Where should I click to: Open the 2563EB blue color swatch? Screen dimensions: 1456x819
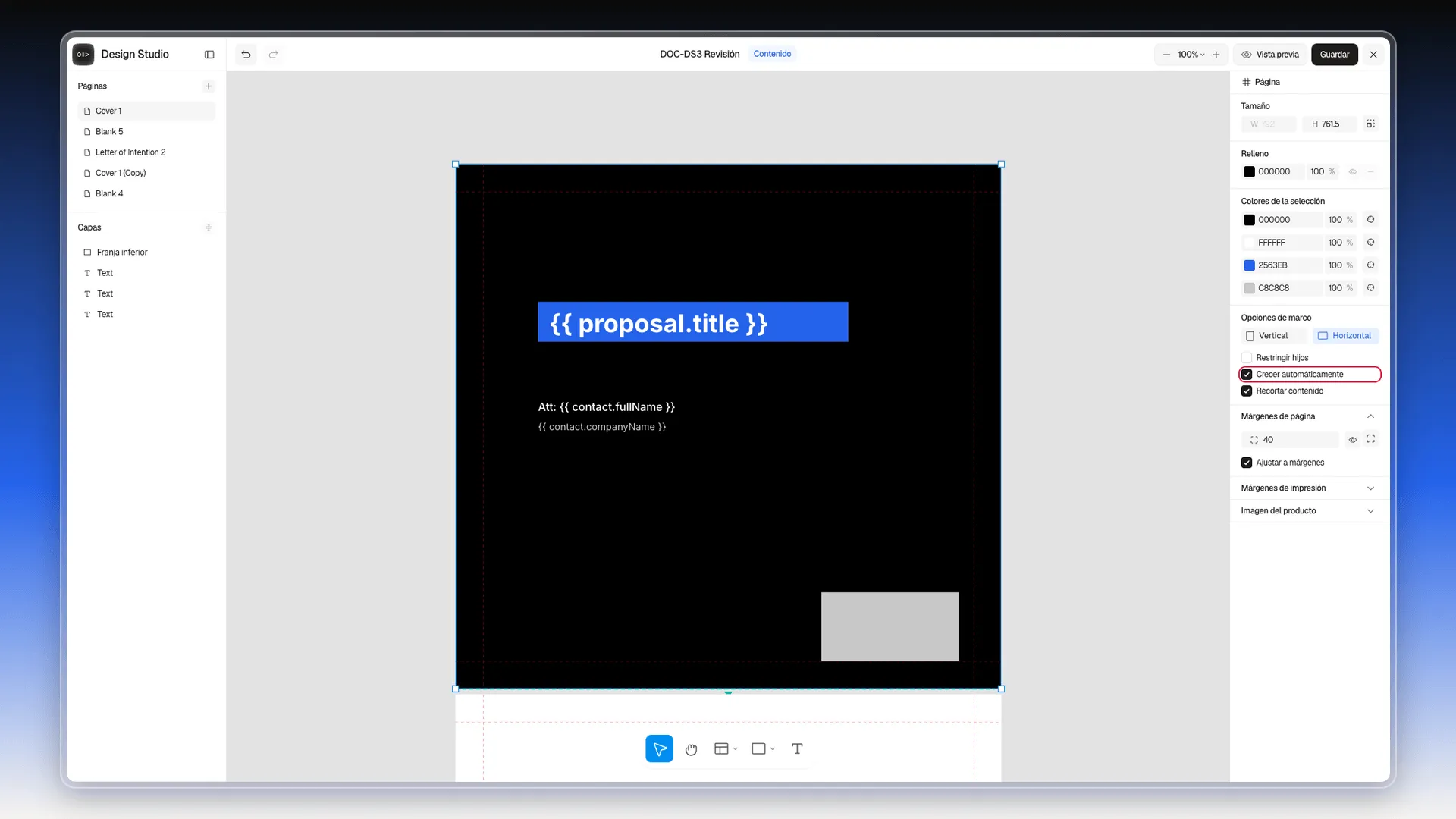click(x=1249, y=265)
